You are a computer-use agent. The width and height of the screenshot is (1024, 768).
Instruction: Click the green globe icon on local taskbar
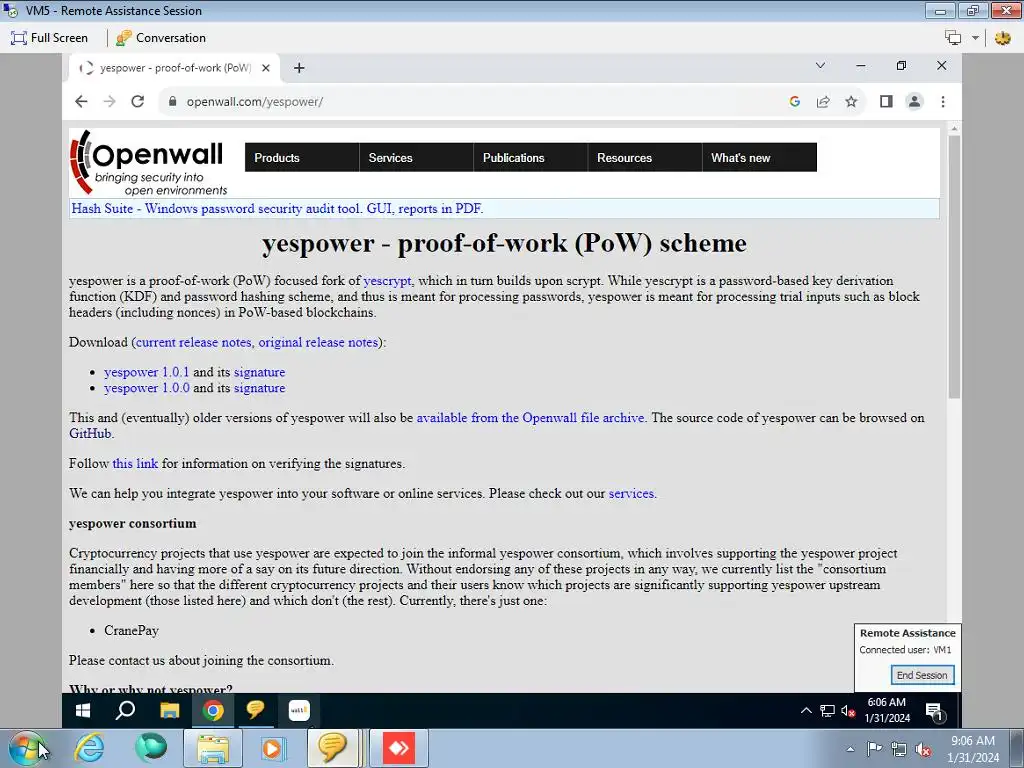151,748
